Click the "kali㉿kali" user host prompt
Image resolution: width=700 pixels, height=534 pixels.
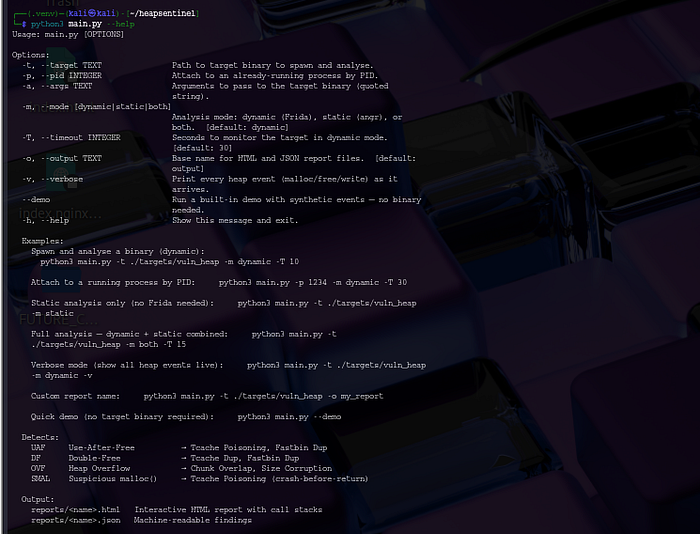[x=92, y=13]
